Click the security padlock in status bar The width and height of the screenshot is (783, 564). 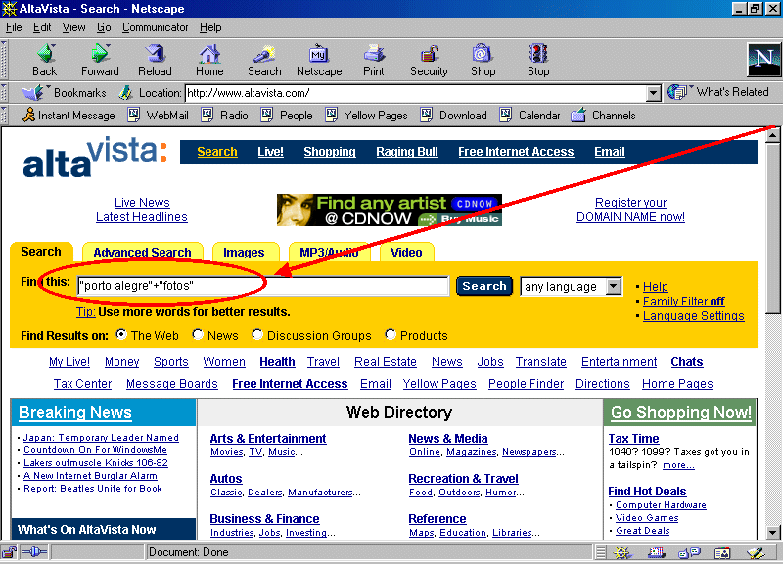(9, 553)
